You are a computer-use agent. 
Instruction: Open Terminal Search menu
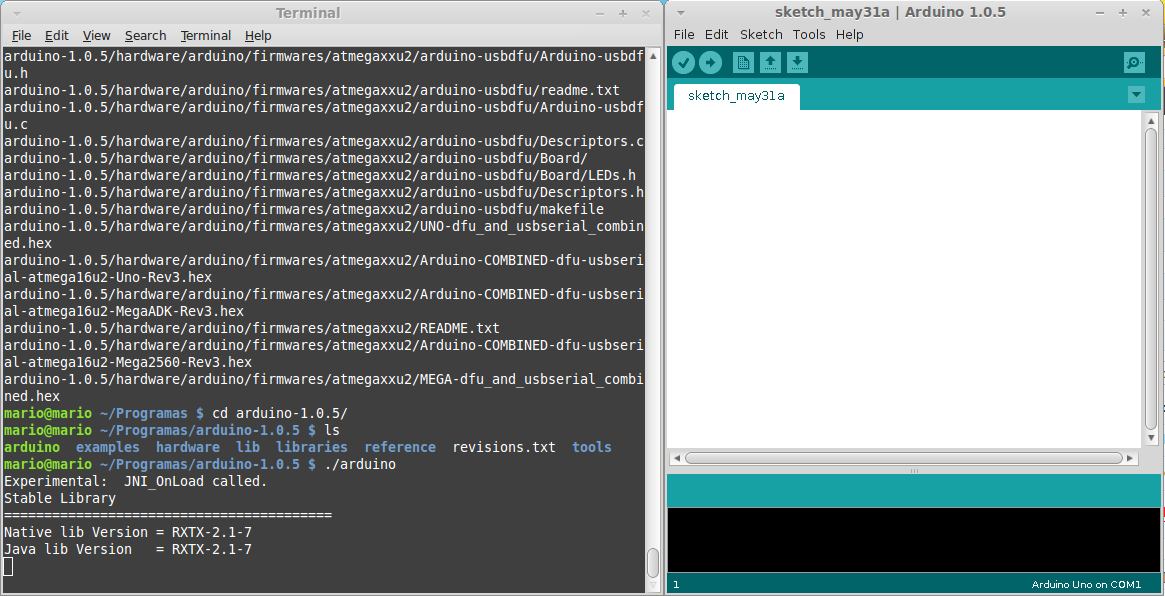click(x=145, y=35)
